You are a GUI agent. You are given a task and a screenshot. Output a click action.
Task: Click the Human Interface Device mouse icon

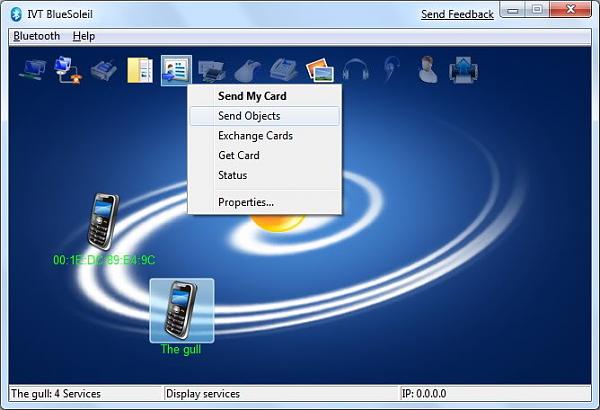(248, 71)
